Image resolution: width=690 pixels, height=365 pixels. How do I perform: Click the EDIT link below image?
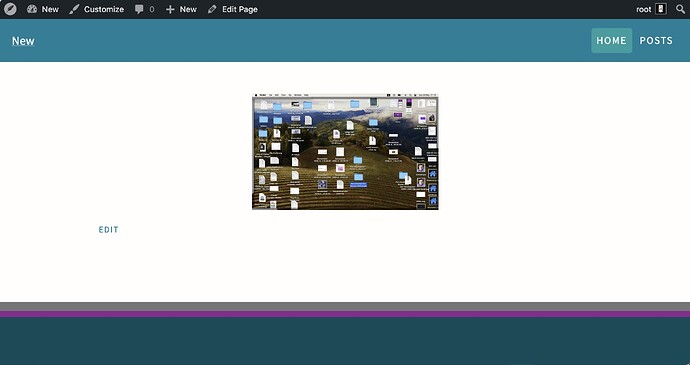pos(109,230)
